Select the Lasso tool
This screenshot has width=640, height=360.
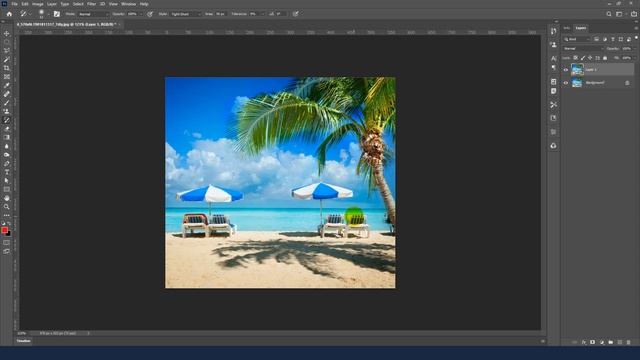pos(7,51)
